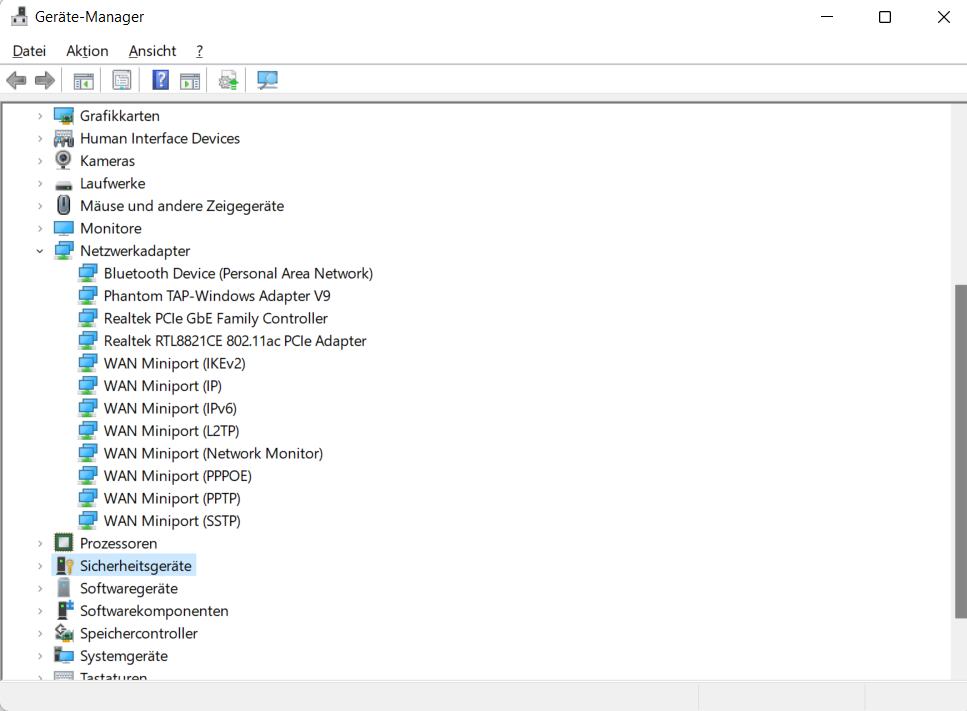Expand the Kameras node

[x=40, y=161]
